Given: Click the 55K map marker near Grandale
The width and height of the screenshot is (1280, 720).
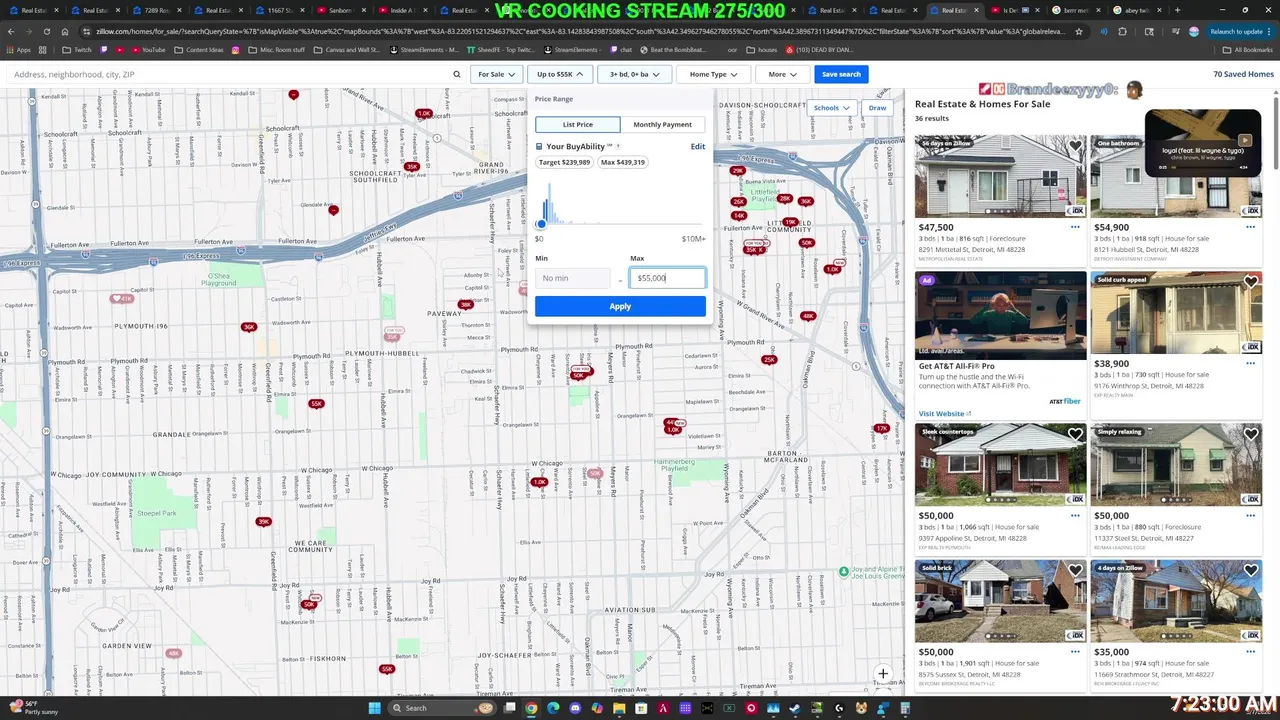Looking at the screenshot, I should [316, 404].
